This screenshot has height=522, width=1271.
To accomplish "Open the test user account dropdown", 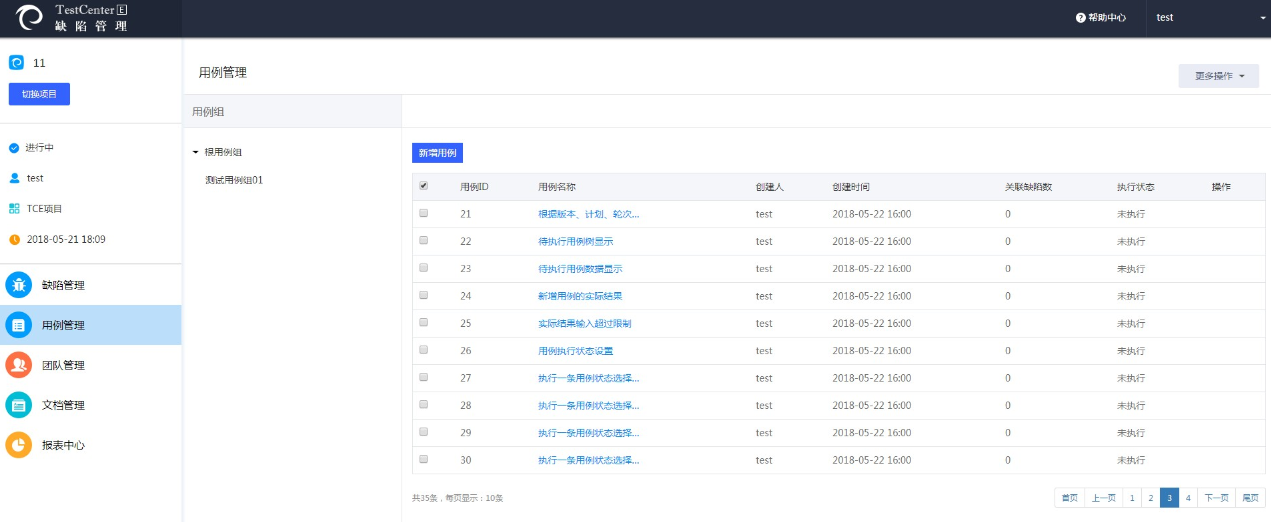I will coord(1207,18).
